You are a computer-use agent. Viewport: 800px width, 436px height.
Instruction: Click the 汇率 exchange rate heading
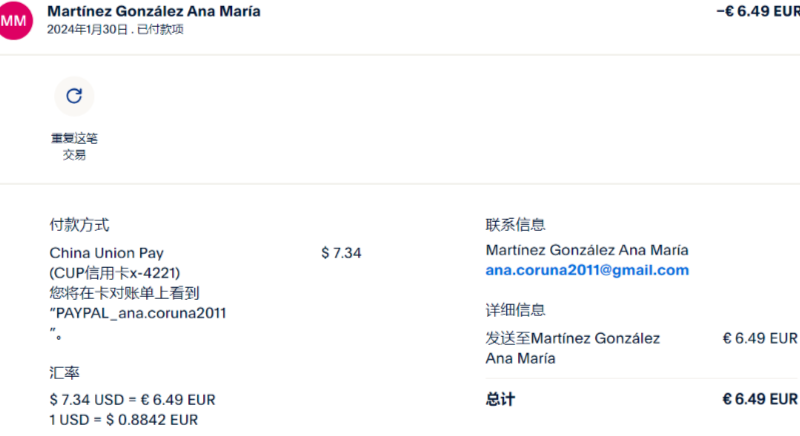tap(64, 371)
